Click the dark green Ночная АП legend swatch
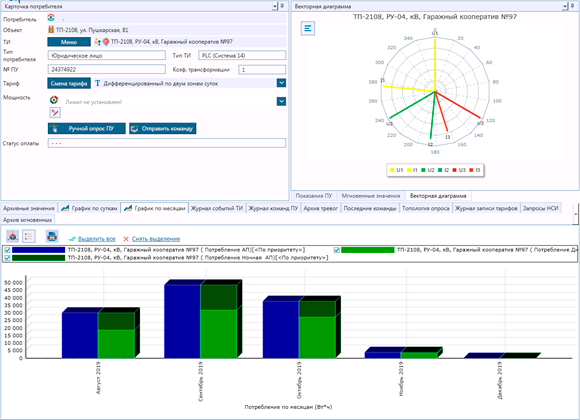Viewport: 580px width, 420px height. 38,258
